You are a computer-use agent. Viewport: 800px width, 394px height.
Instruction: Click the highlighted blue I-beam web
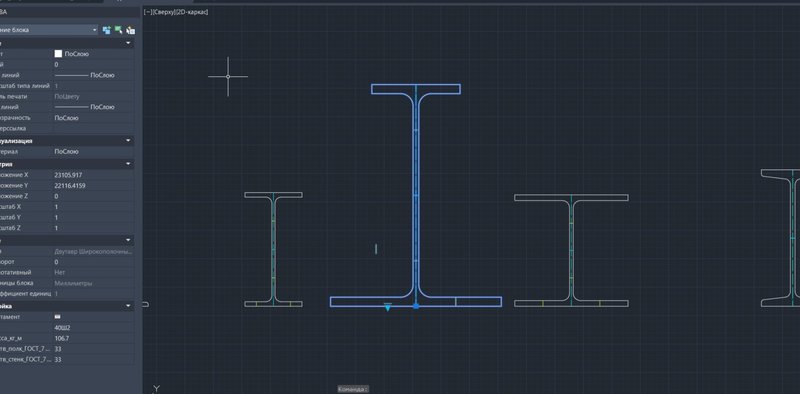point(416,194)
